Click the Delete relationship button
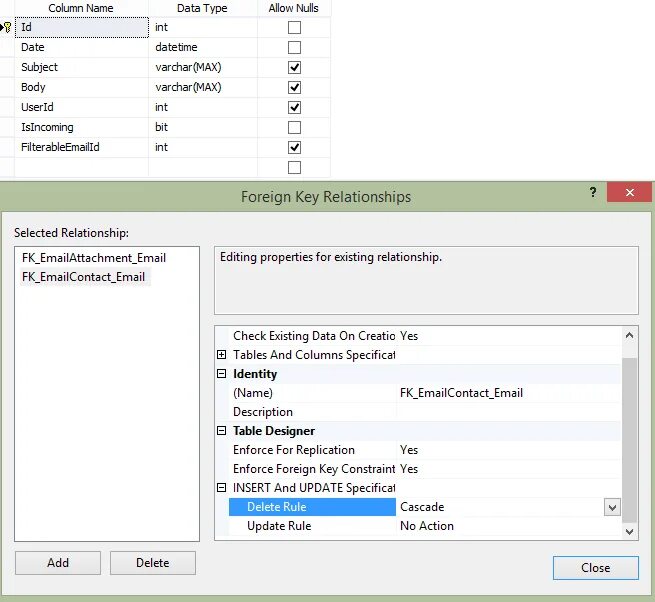Image resolution: width=655 pixels, height=602 pixels. [x=153, y=563]
